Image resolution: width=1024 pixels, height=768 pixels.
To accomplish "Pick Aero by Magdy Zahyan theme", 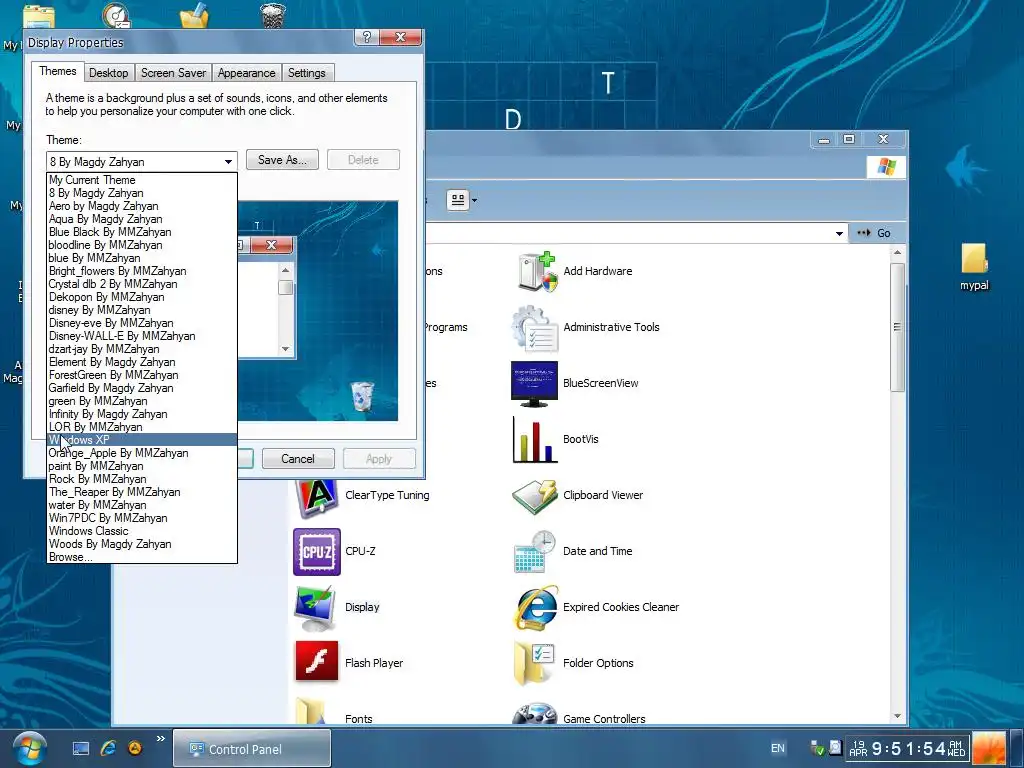I will point(142,206).
